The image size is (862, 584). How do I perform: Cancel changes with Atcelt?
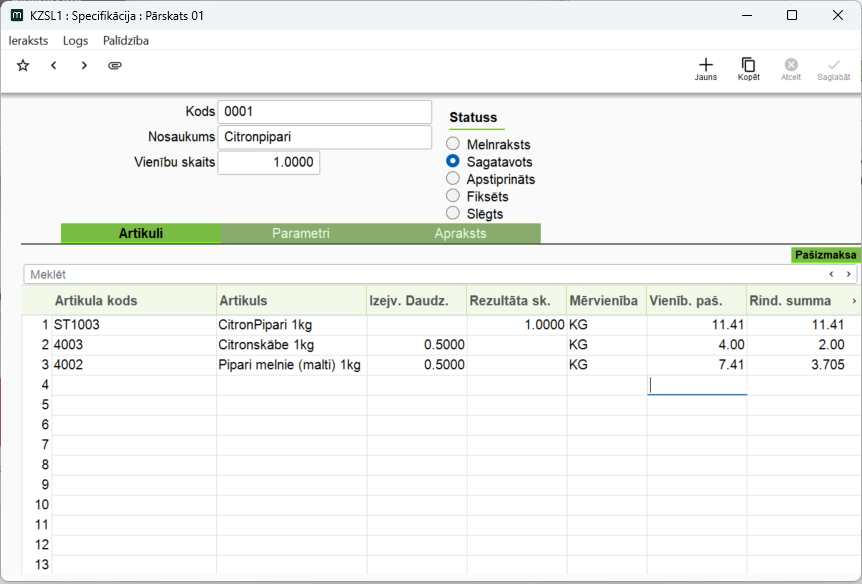791,70
